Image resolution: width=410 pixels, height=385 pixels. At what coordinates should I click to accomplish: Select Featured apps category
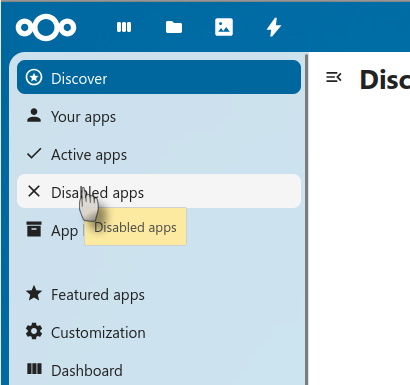pyautogui.click(x=159, y=294)
